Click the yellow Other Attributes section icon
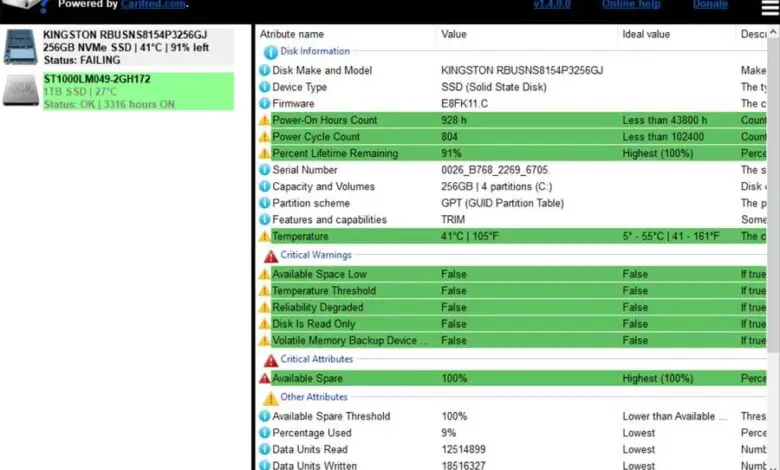This screenshot has width=780, height=470. pos(271,398)
